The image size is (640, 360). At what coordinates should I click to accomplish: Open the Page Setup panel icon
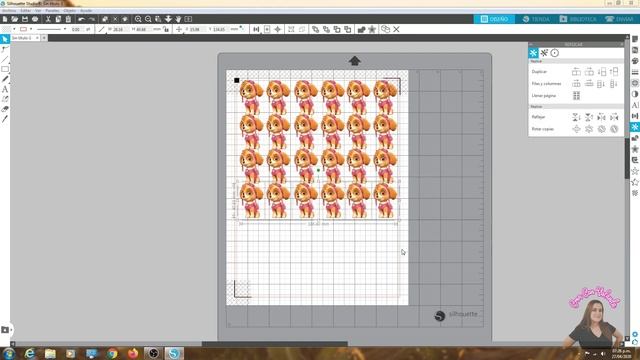click(635, 39)
